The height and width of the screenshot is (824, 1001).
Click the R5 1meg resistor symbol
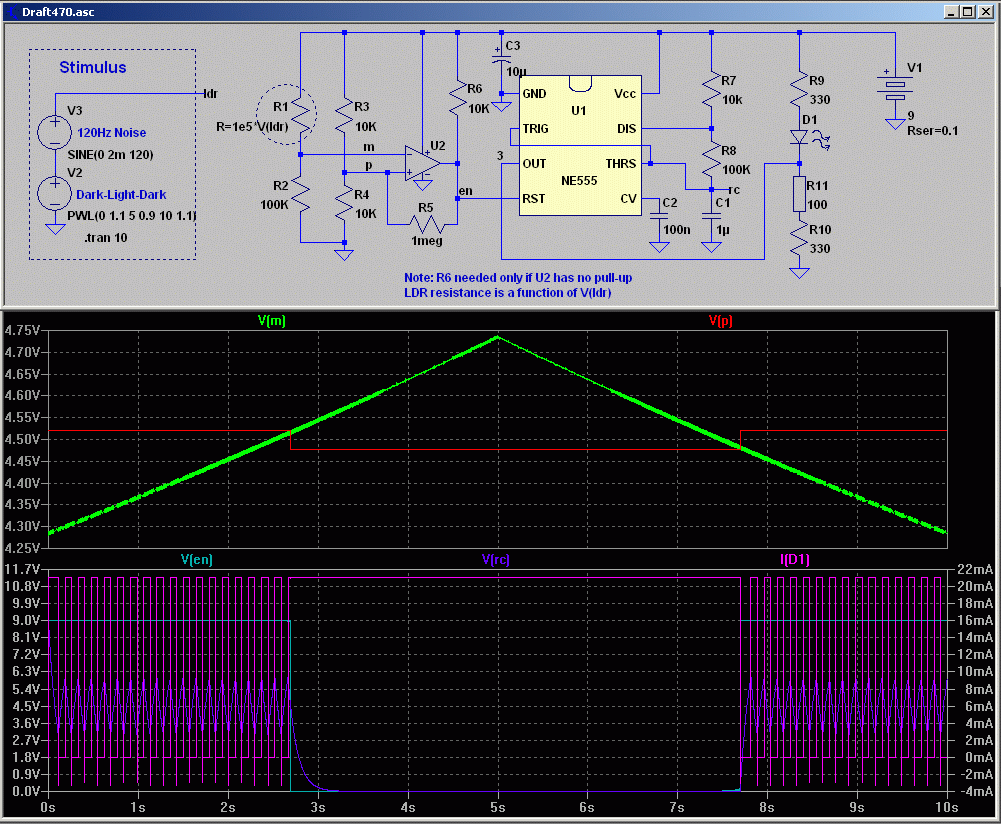(426, 225)
